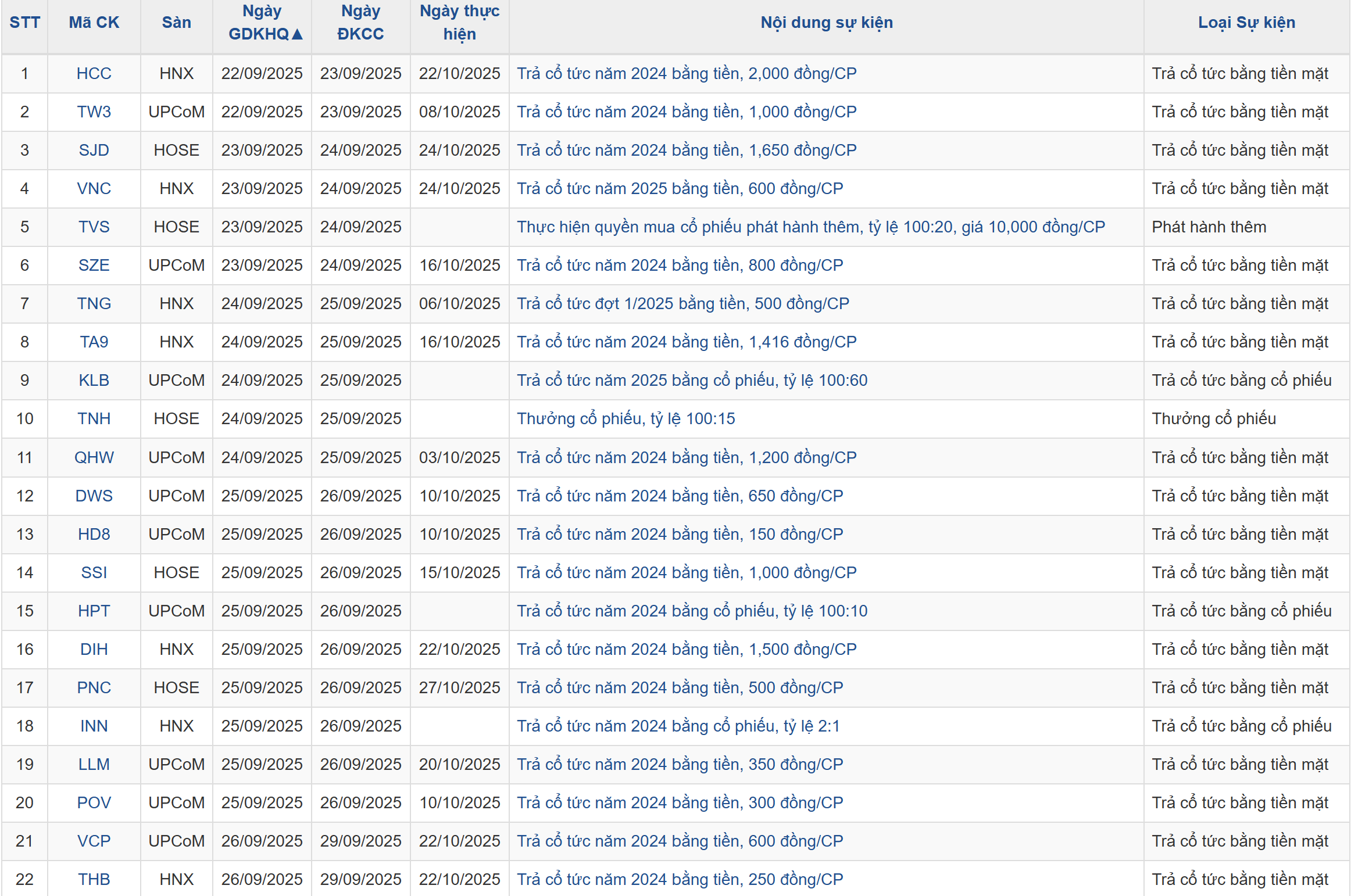Open Thưởng cổ phiếu 100:15 event link
This screenshot has width=1351, height=896.
[626, 419]
